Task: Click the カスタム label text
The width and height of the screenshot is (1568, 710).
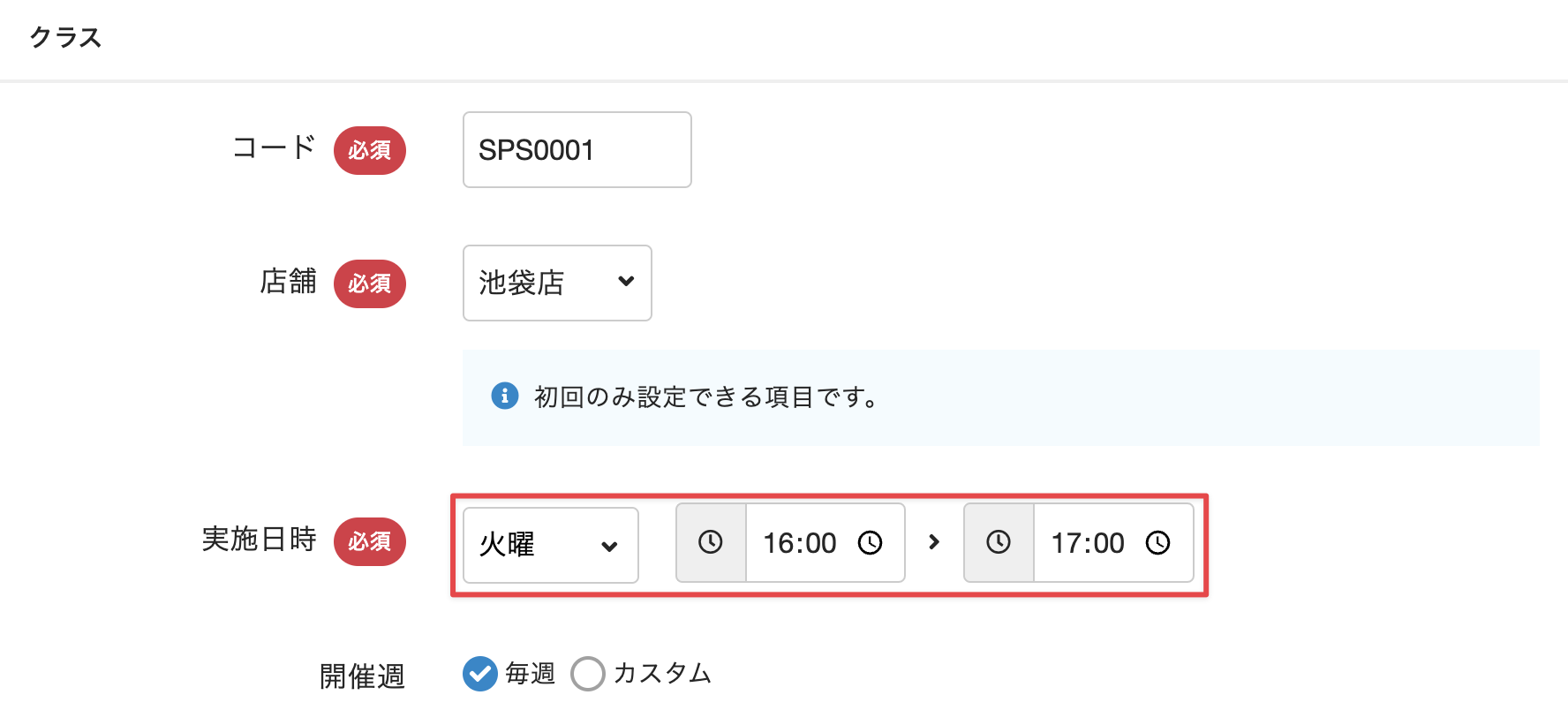Action: [x=663, y=674]
